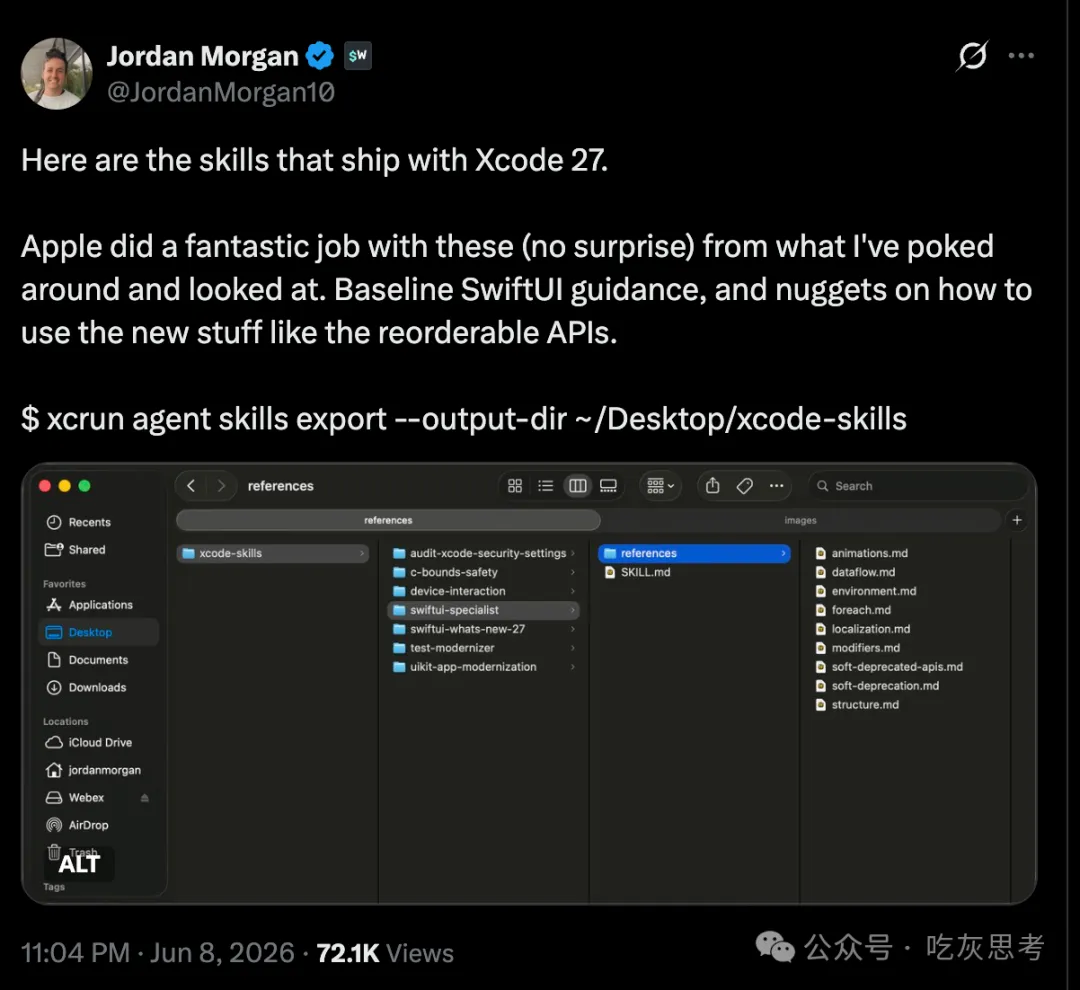Click the blue verified checkmark badge
Image resolution: width=1080 pixels, height=990 pixels.
click(x=320, y=56)
